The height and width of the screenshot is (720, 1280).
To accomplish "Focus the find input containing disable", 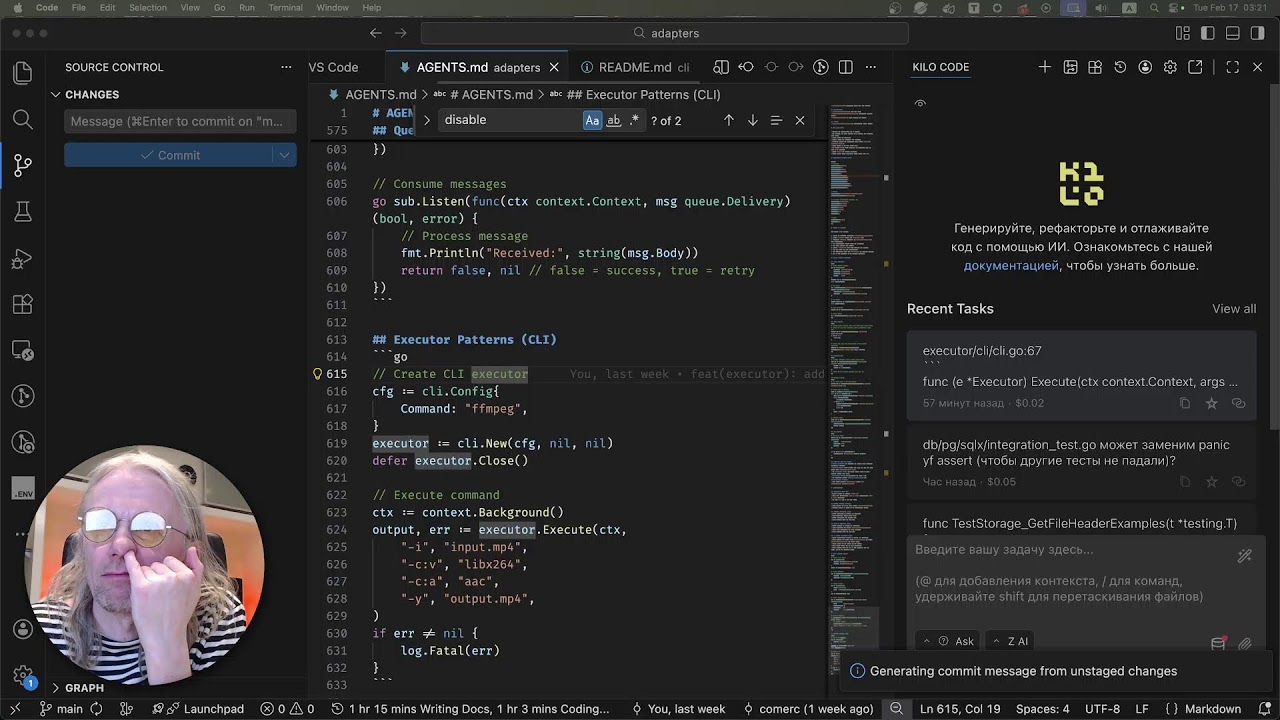I will (x=510, y=120).
